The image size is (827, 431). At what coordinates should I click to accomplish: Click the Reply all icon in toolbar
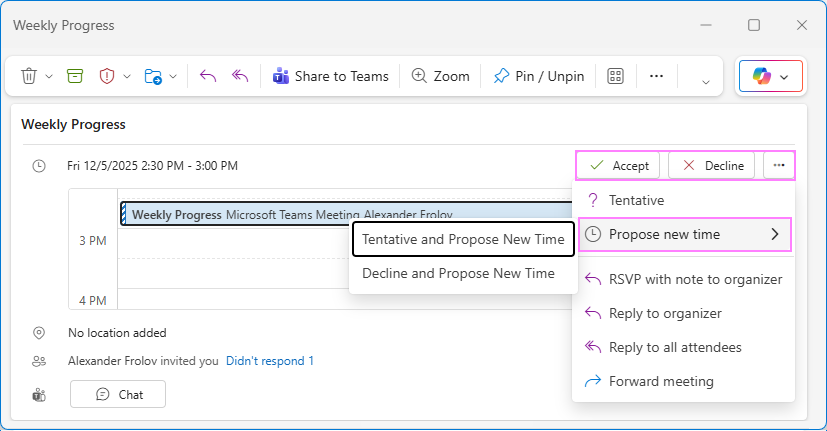240,76
